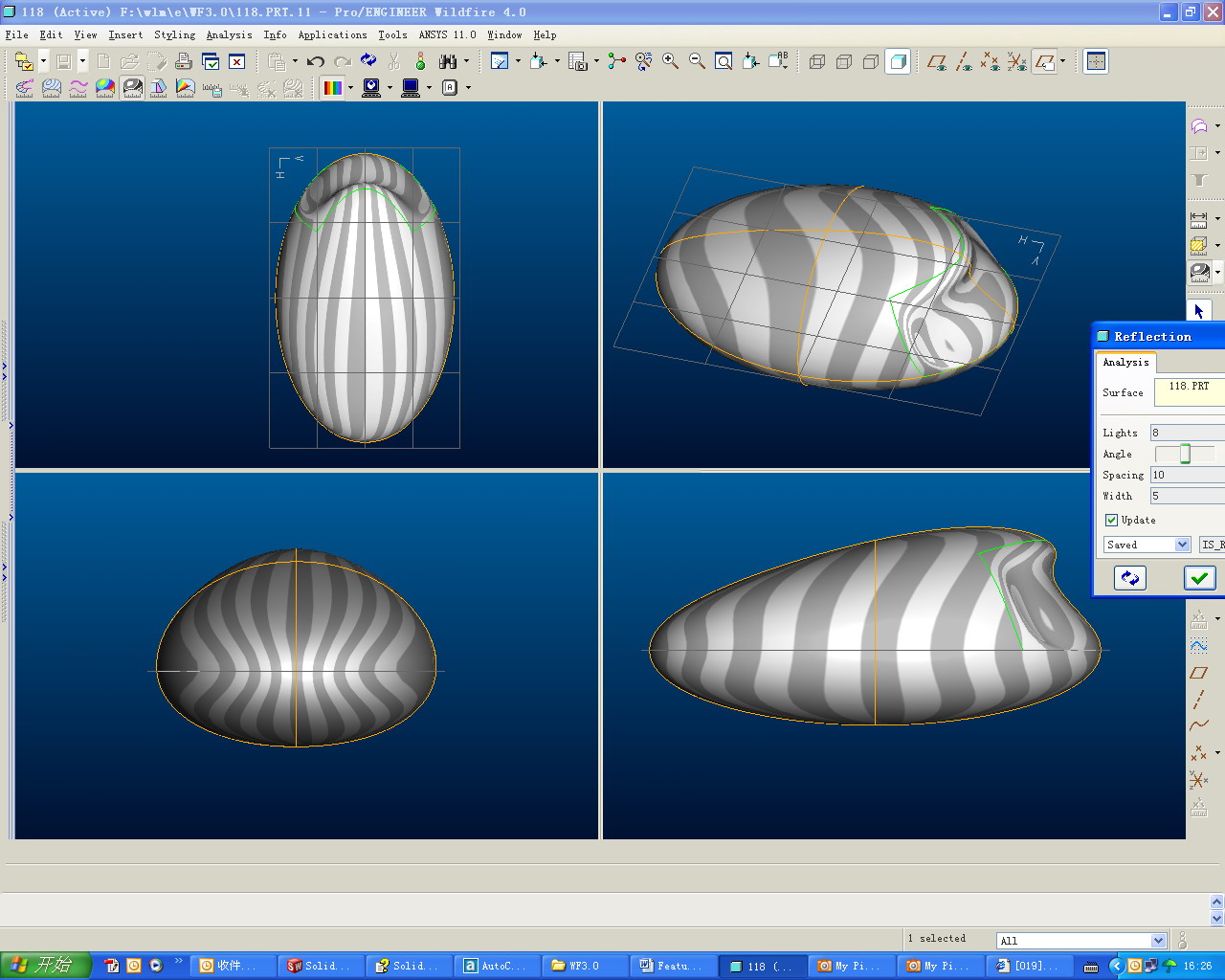Click the activate window checkmark icon

[x=211, y=61]
